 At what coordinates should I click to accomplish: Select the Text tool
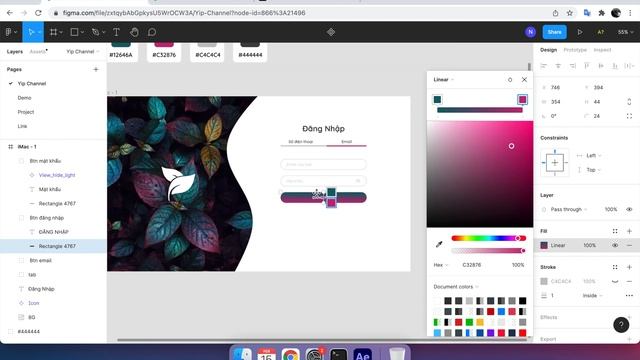pyautogui.click(x=116, y=32)
